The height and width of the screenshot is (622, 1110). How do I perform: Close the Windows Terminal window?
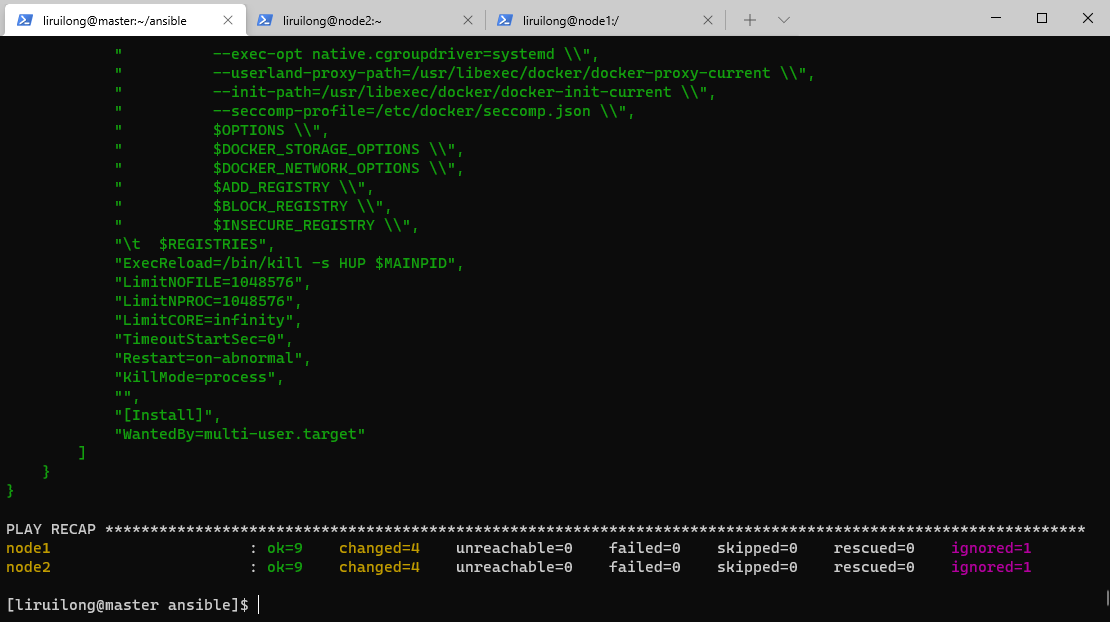coord(1087,18)
